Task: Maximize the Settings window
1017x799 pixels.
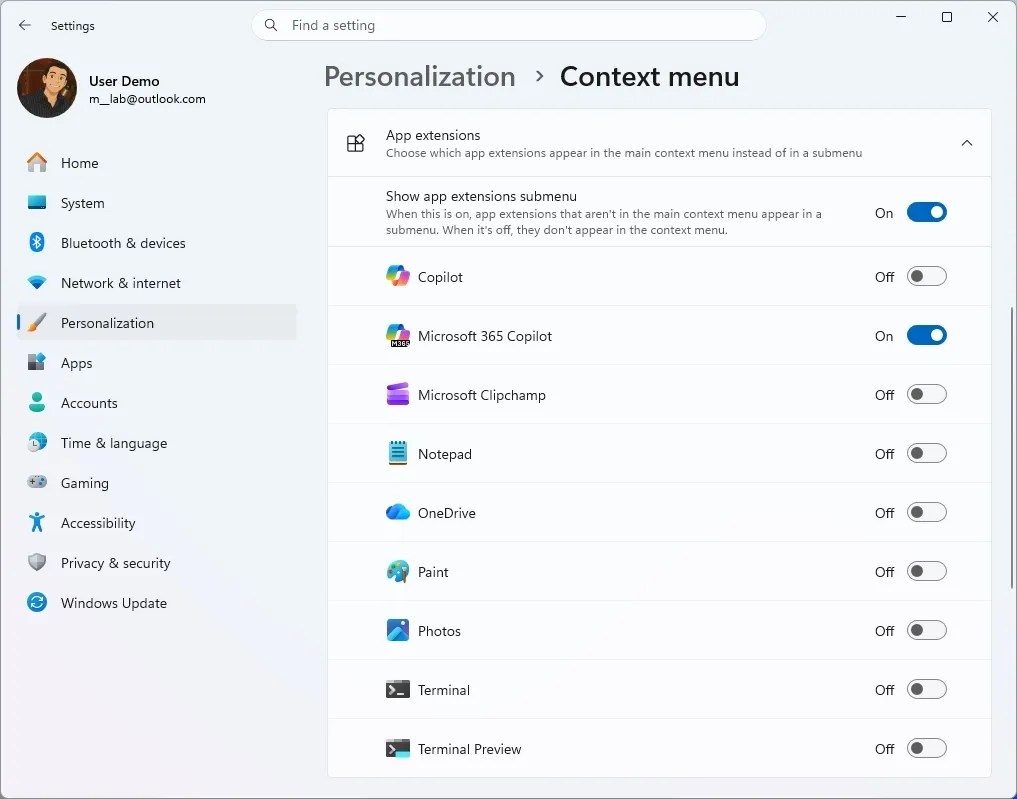Action: [x=947, y=17]
